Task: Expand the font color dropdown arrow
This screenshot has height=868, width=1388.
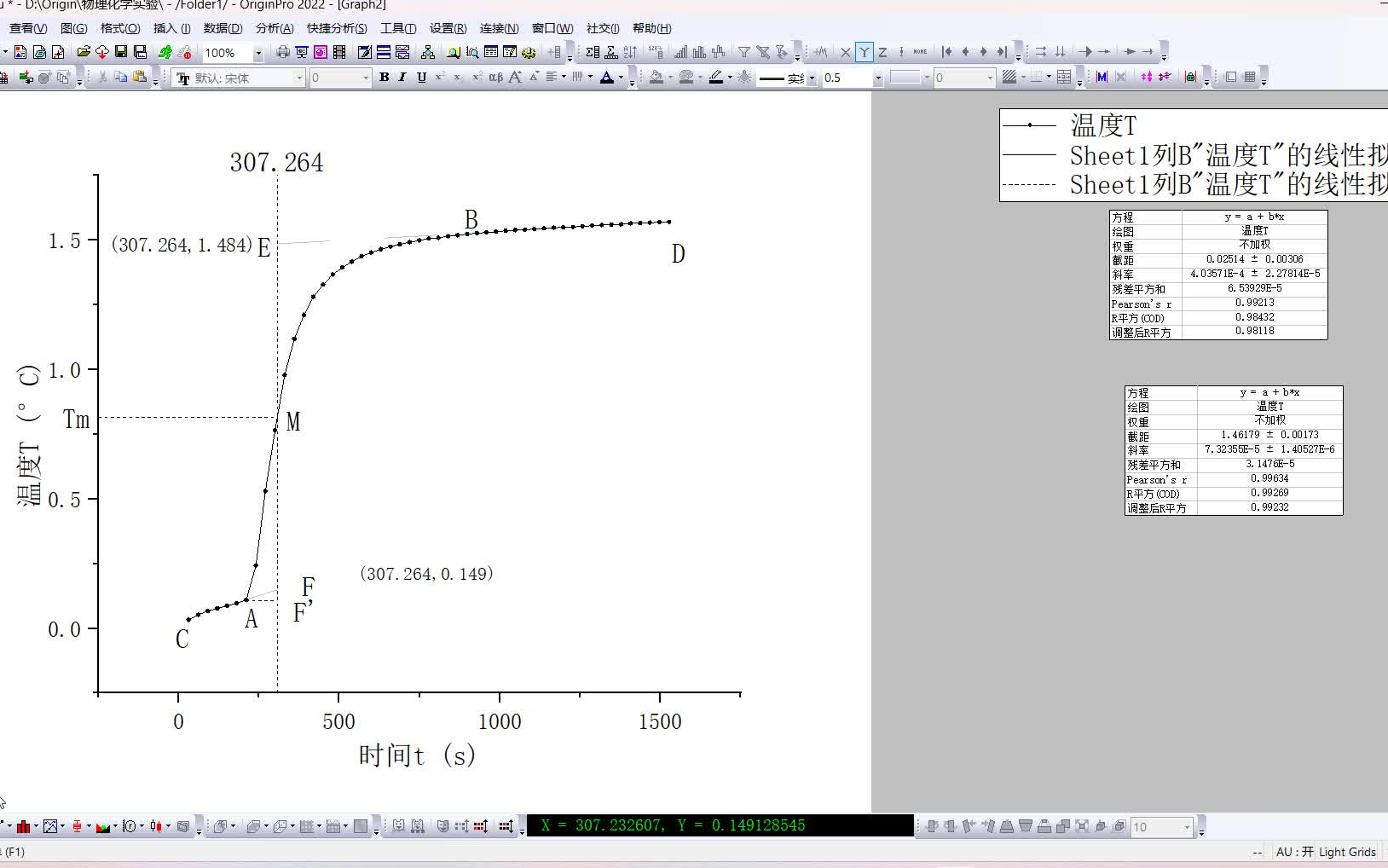Action: (621, 78)
